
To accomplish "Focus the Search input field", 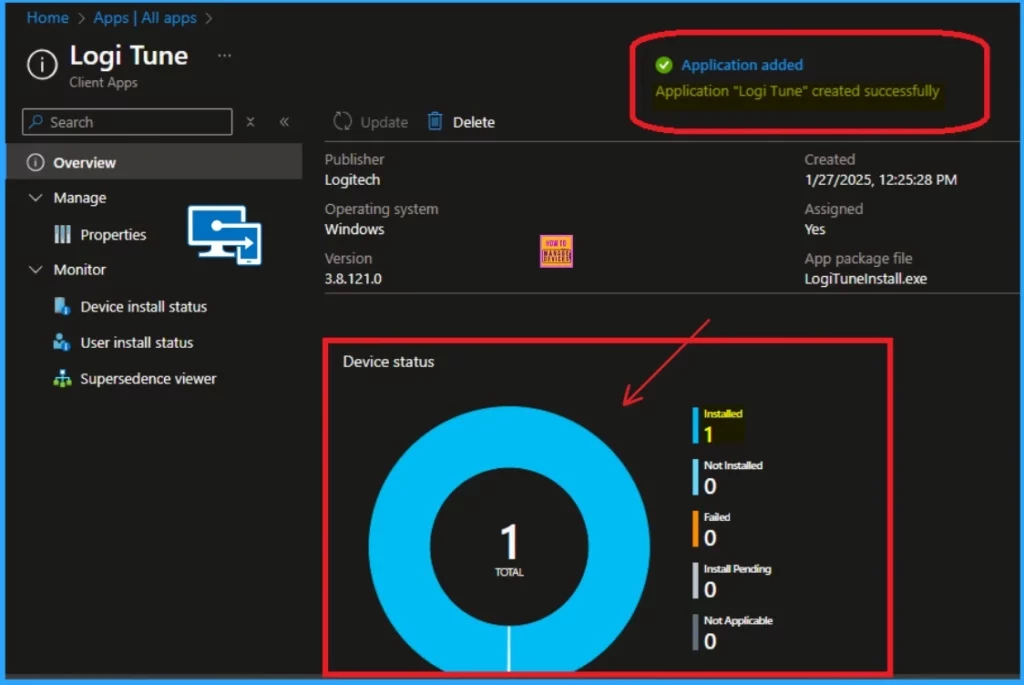I will 127,122.
